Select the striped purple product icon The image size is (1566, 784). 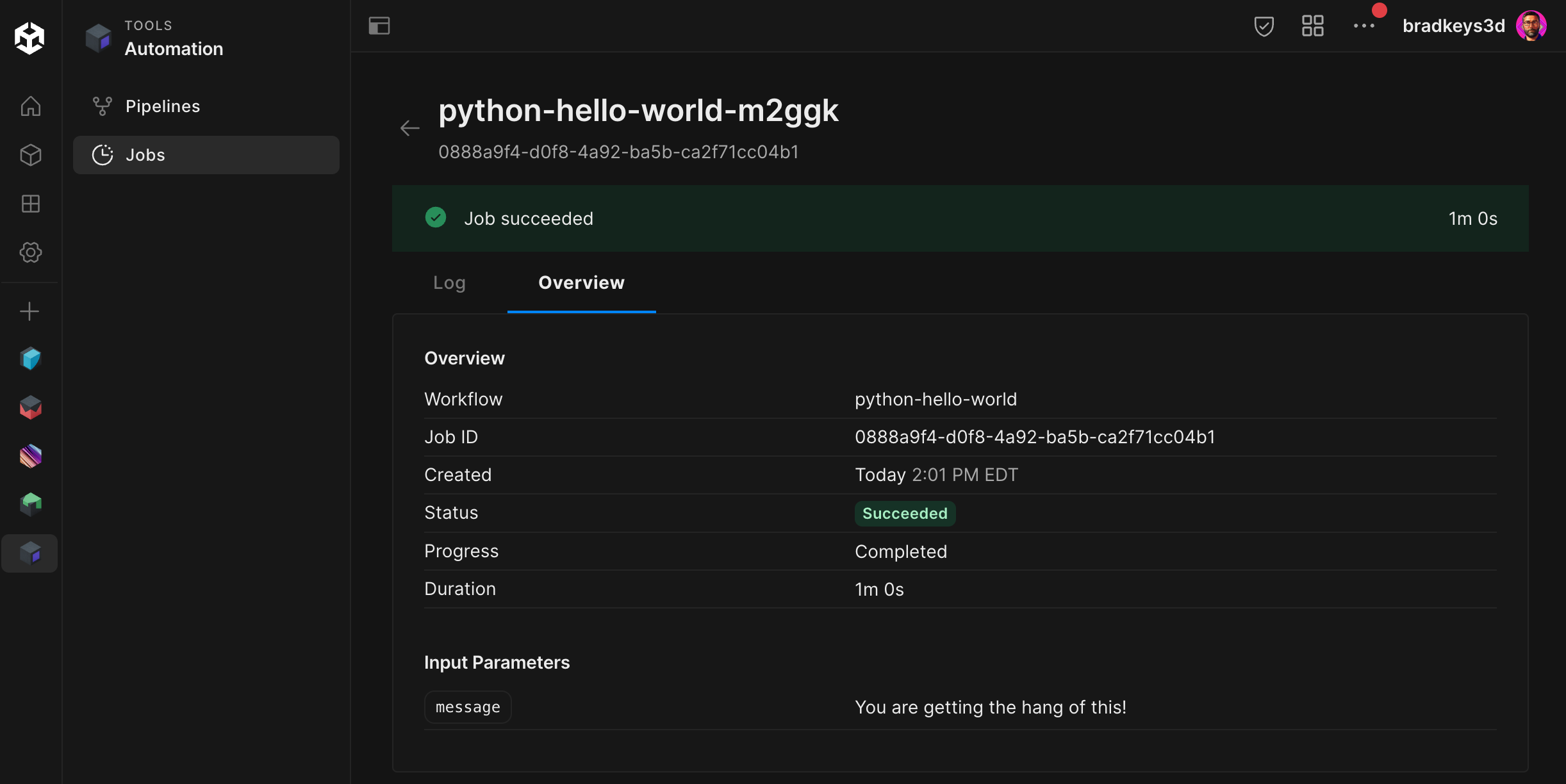click(30, 456)
